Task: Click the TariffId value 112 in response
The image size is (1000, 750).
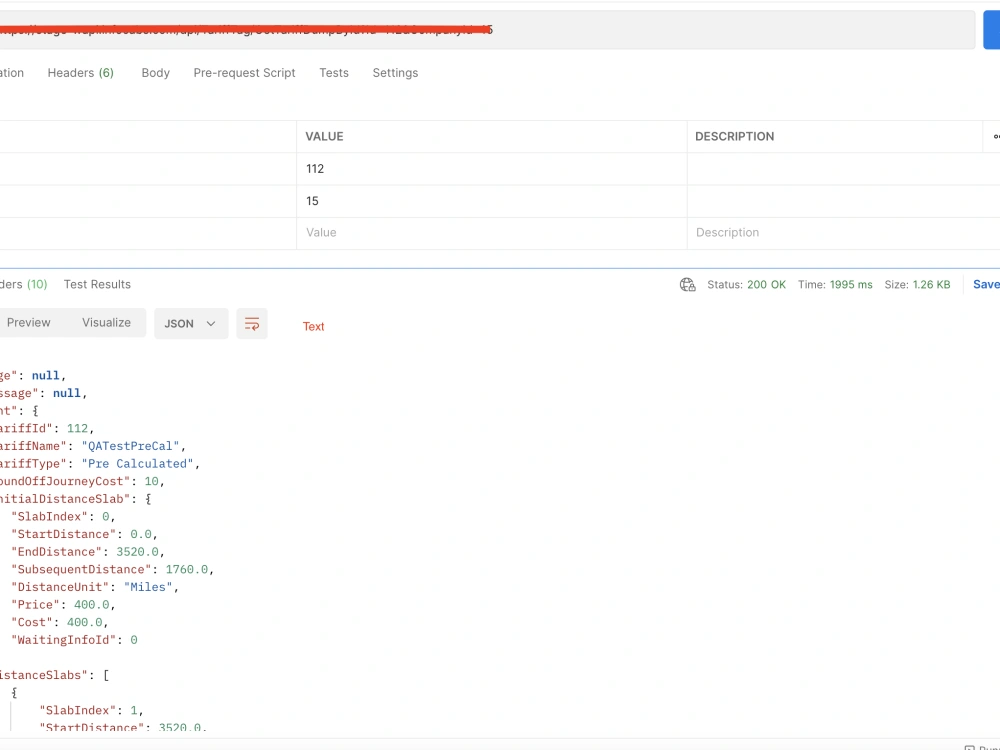Action: [77, 429]
